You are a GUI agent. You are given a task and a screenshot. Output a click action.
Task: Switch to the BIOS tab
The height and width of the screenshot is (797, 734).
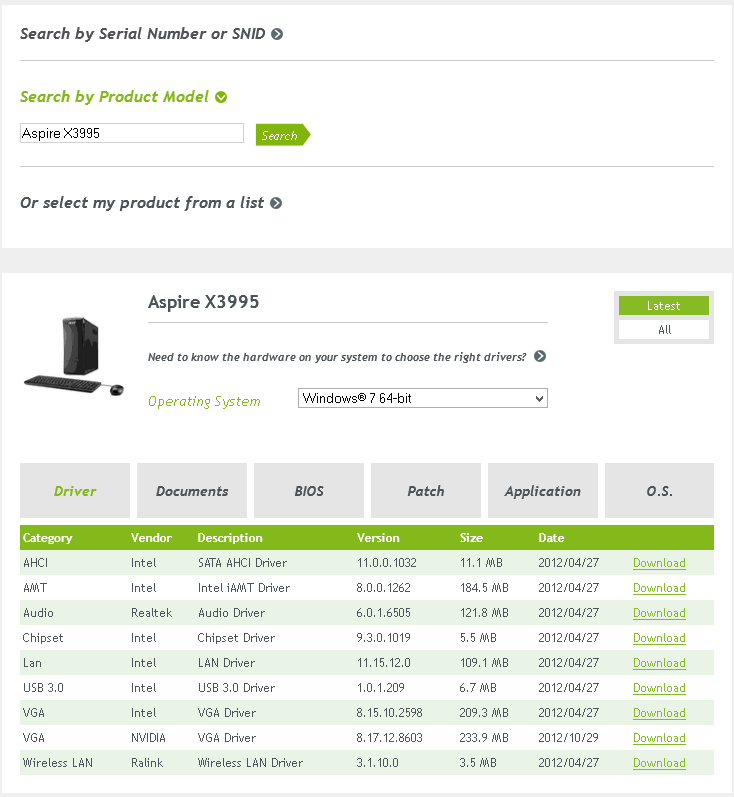coord(309,491)
